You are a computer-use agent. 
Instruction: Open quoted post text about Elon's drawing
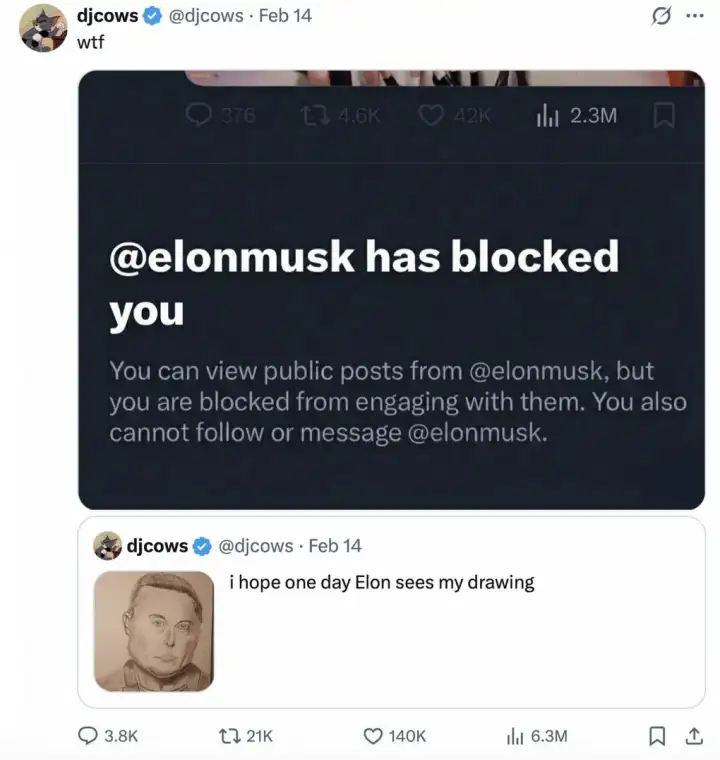382,582
